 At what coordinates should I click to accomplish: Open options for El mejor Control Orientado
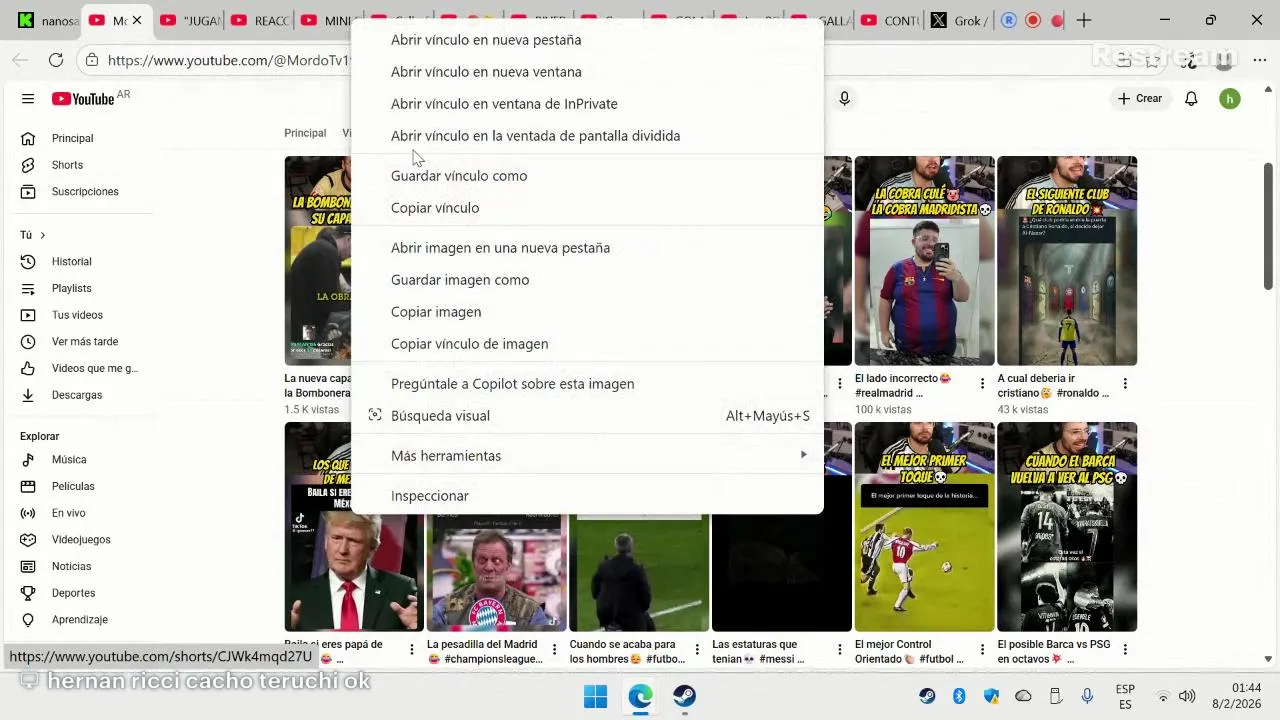(x=982, y=649)
